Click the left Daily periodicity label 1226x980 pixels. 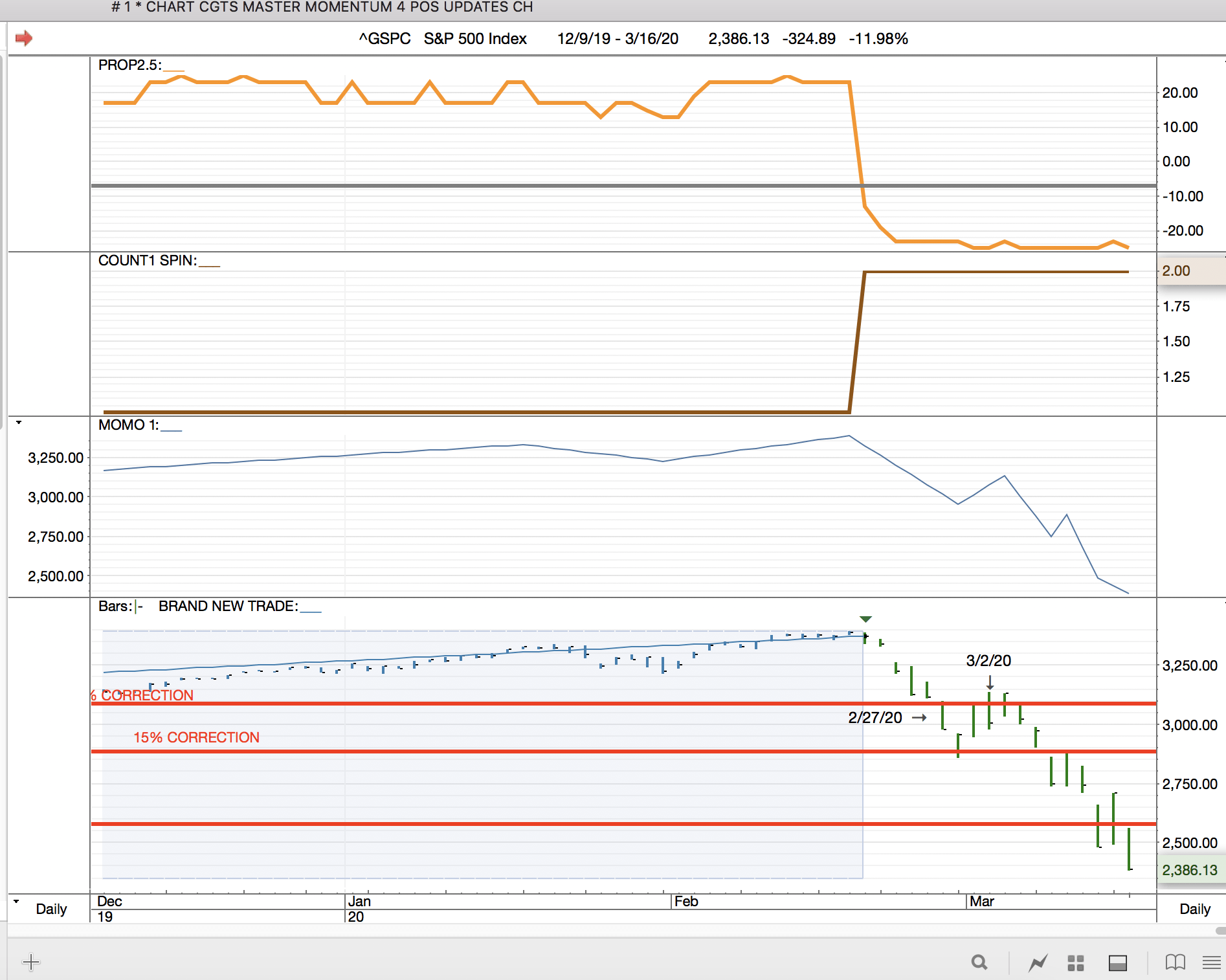pyautogui.click(x=51, y=909)
